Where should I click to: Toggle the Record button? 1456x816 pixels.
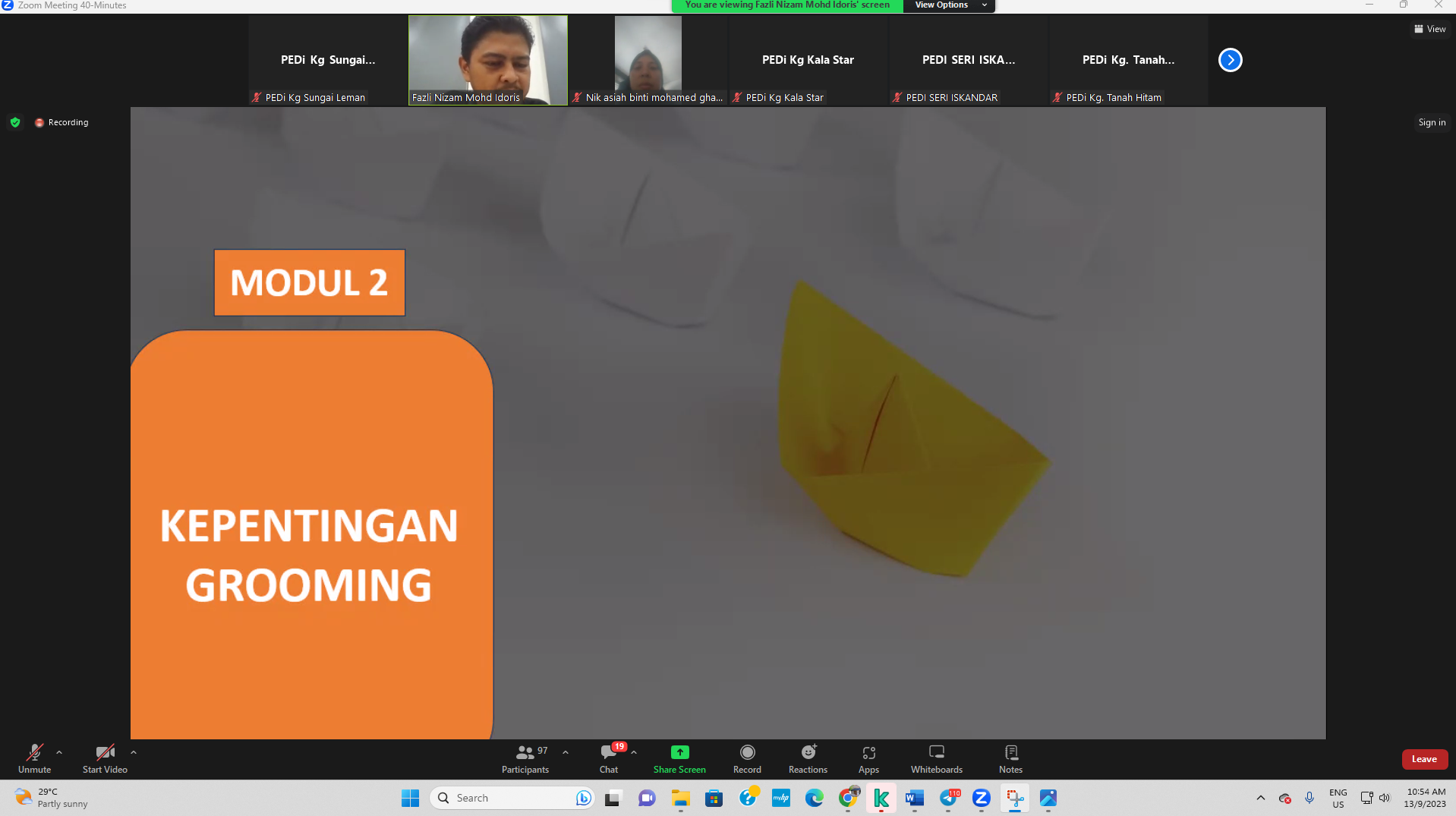tap(747, 758)
